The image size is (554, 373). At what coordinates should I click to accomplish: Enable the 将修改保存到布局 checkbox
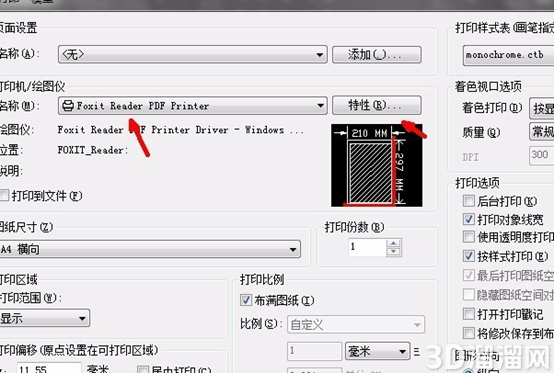click(x=468, y=333)
